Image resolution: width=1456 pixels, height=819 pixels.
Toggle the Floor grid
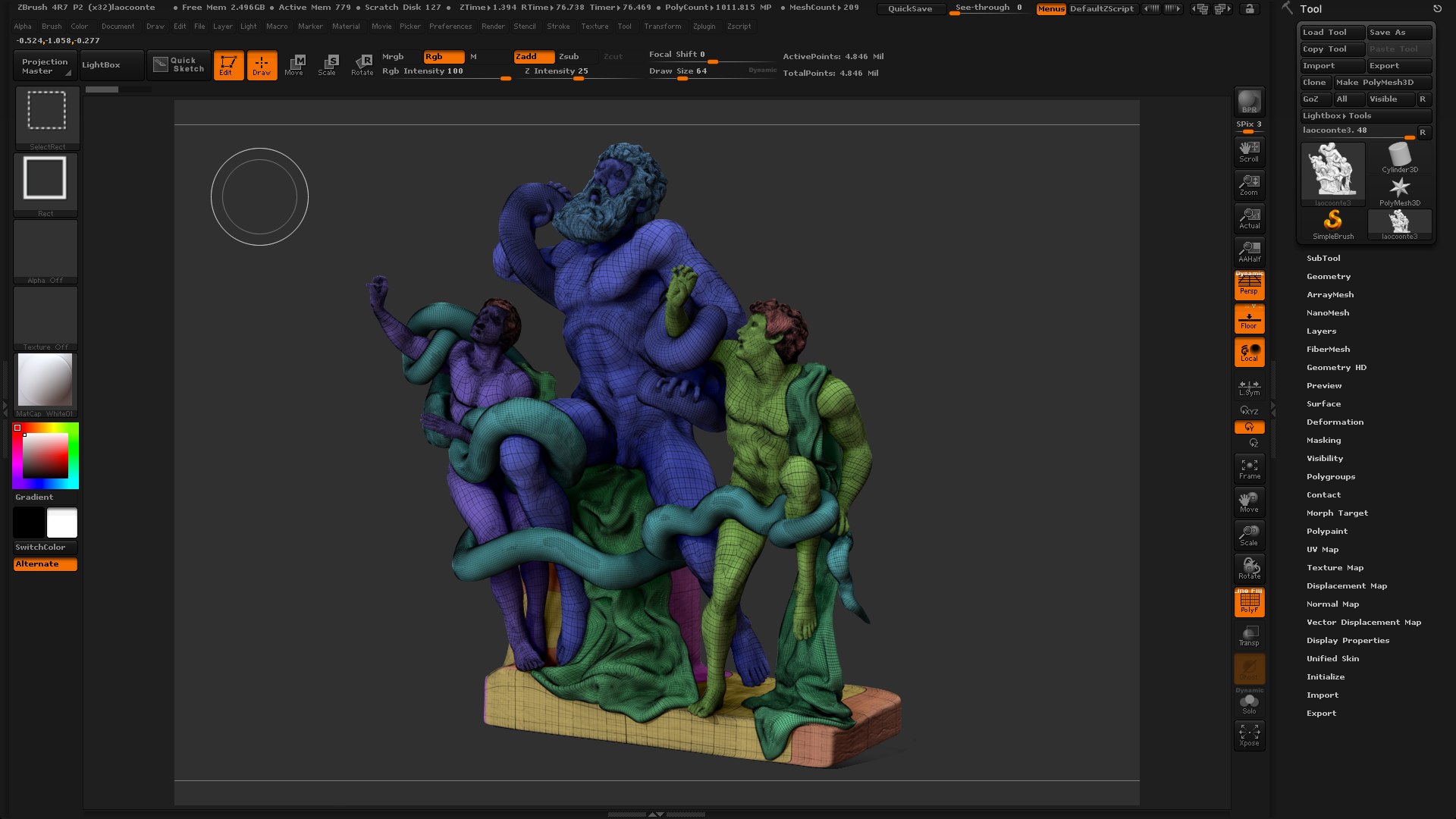pyautogui.click(x=1249, y=318)
